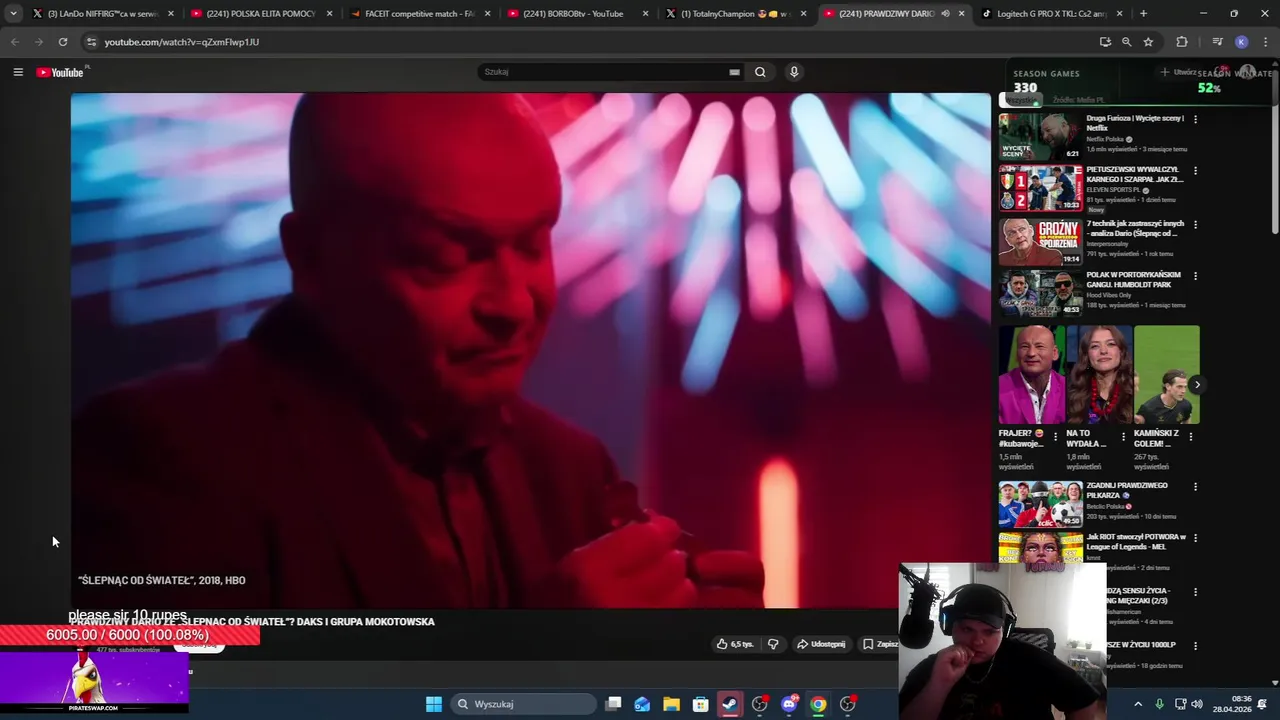Click the Netflix Polska channel name
The image size is (1280, 720).
pyautogui.click(x=1105, y=139)
